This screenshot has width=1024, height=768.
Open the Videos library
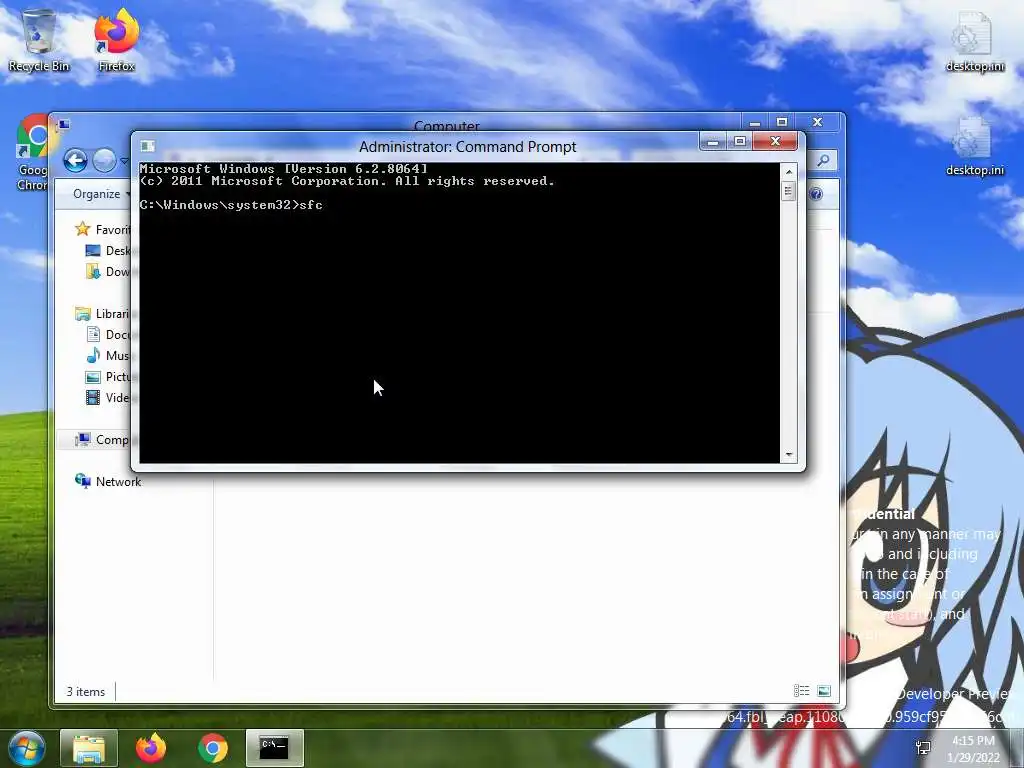point(109,398)
